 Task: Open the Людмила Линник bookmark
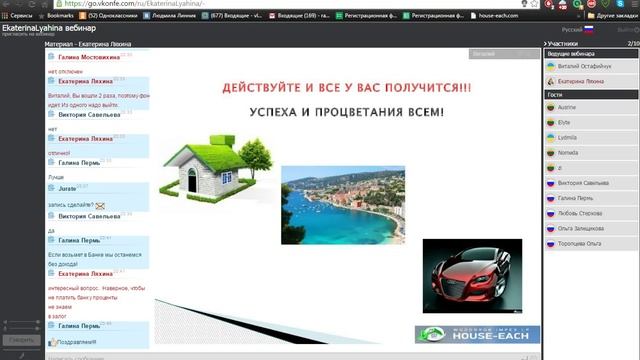tap(169, 16)
